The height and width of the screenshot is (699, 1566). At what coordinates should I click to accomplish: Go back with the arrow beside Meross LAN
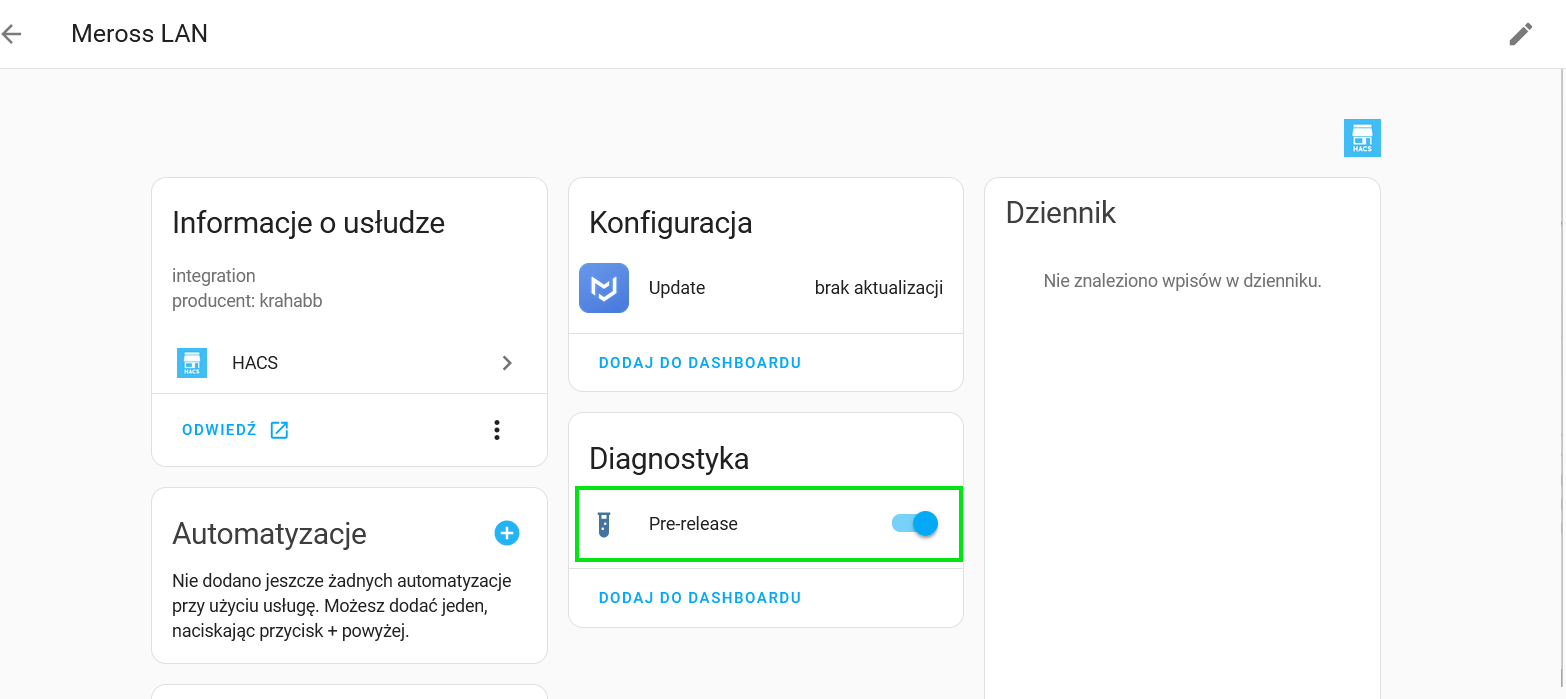12,34
